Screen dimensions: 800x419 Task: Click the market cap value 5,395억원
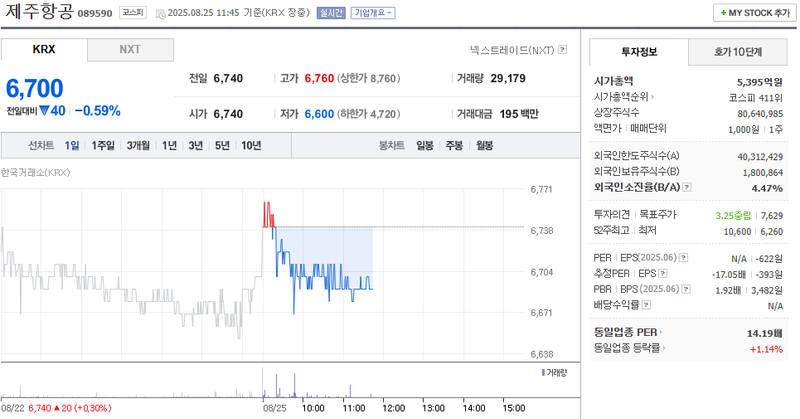[x=760, y=82]
